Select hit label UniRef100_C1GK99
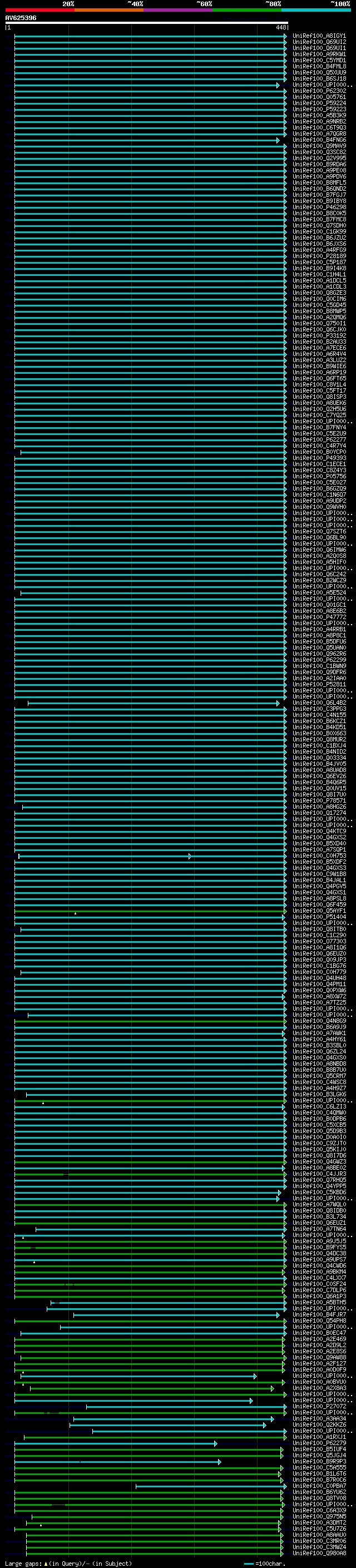Screen dimensions: 356x1568 [x=319, y=231]
